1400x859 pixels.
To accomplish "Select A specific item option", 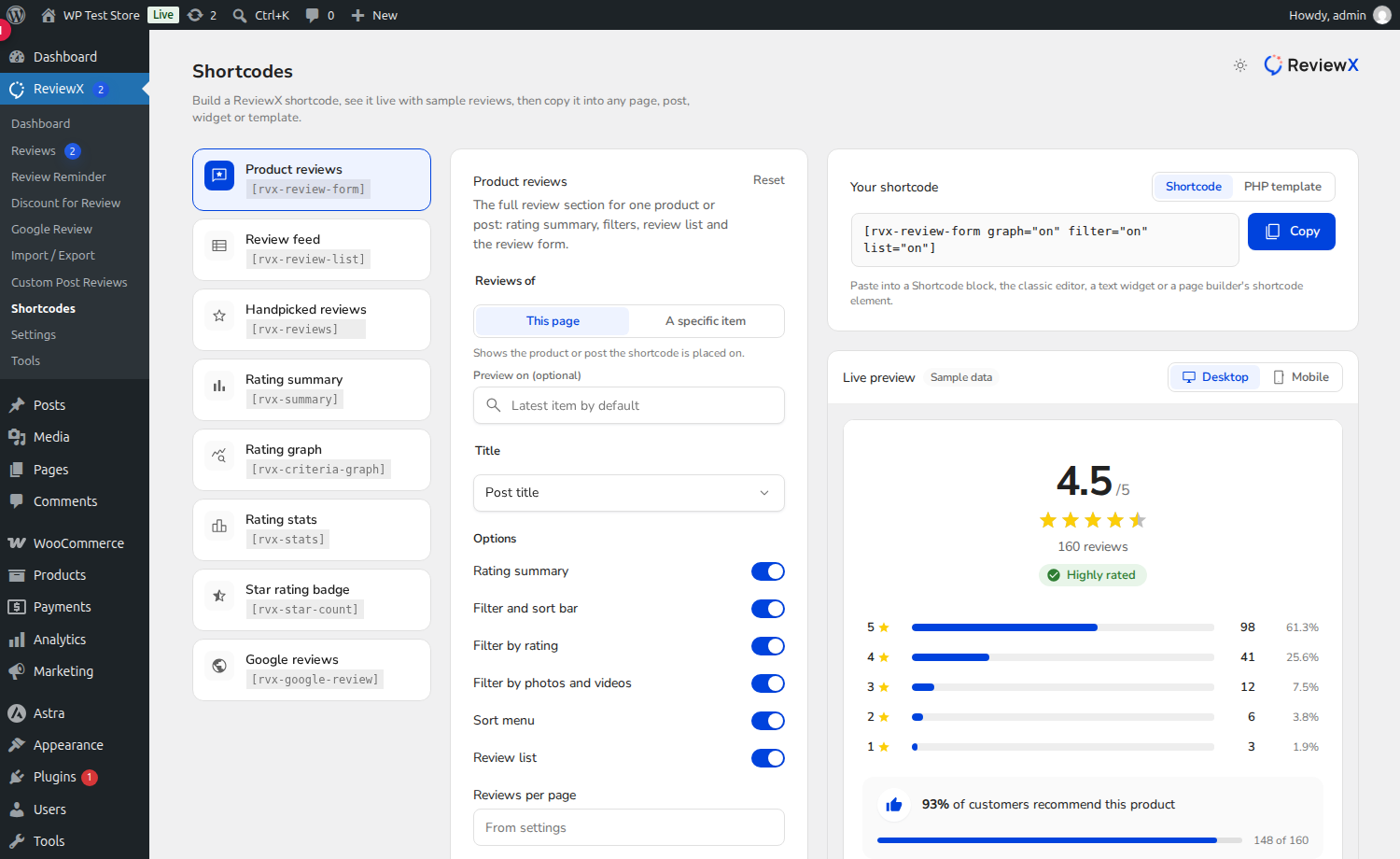I will pos(706,321).
